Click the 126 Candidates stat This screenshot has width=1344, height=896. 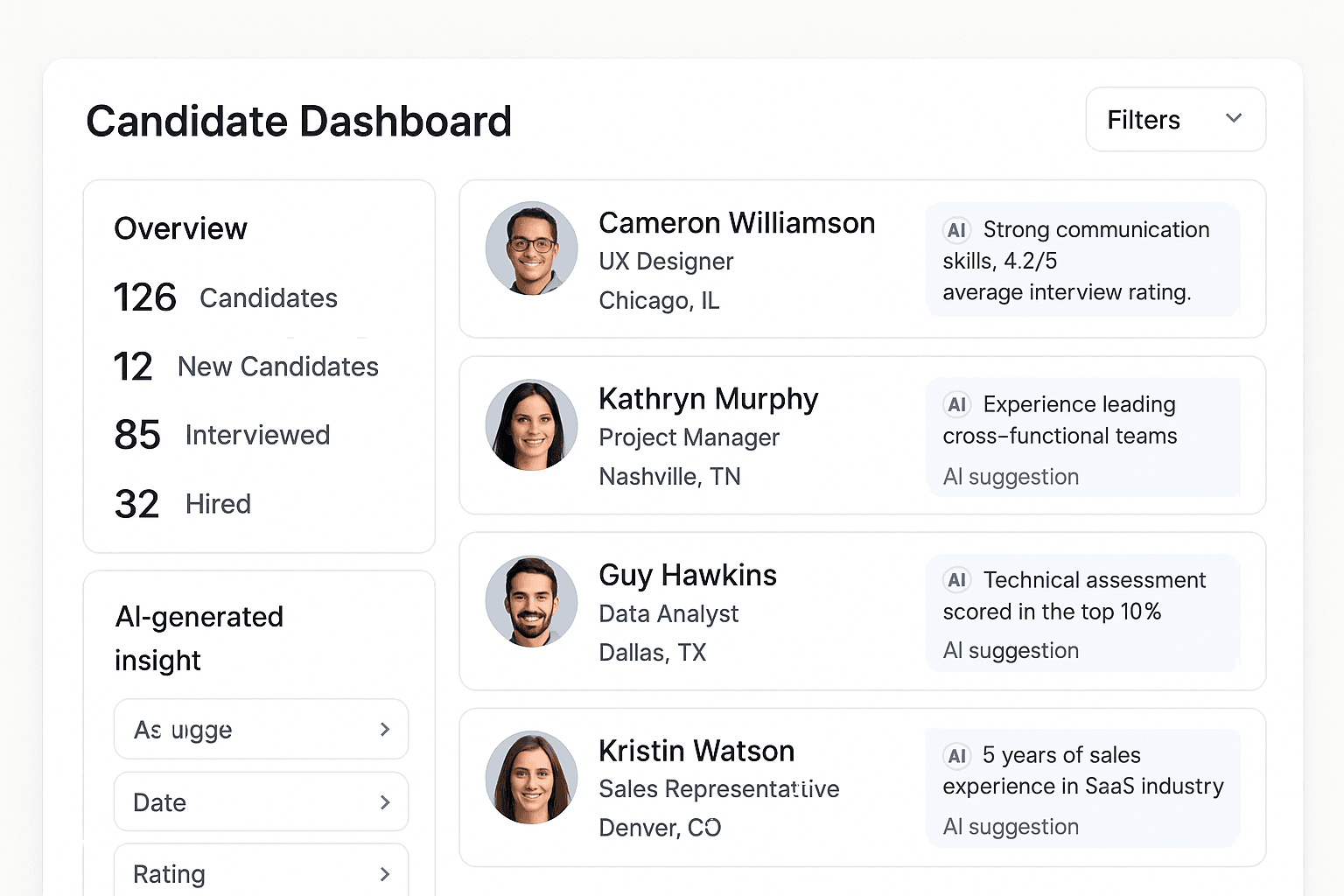point(225,297)
